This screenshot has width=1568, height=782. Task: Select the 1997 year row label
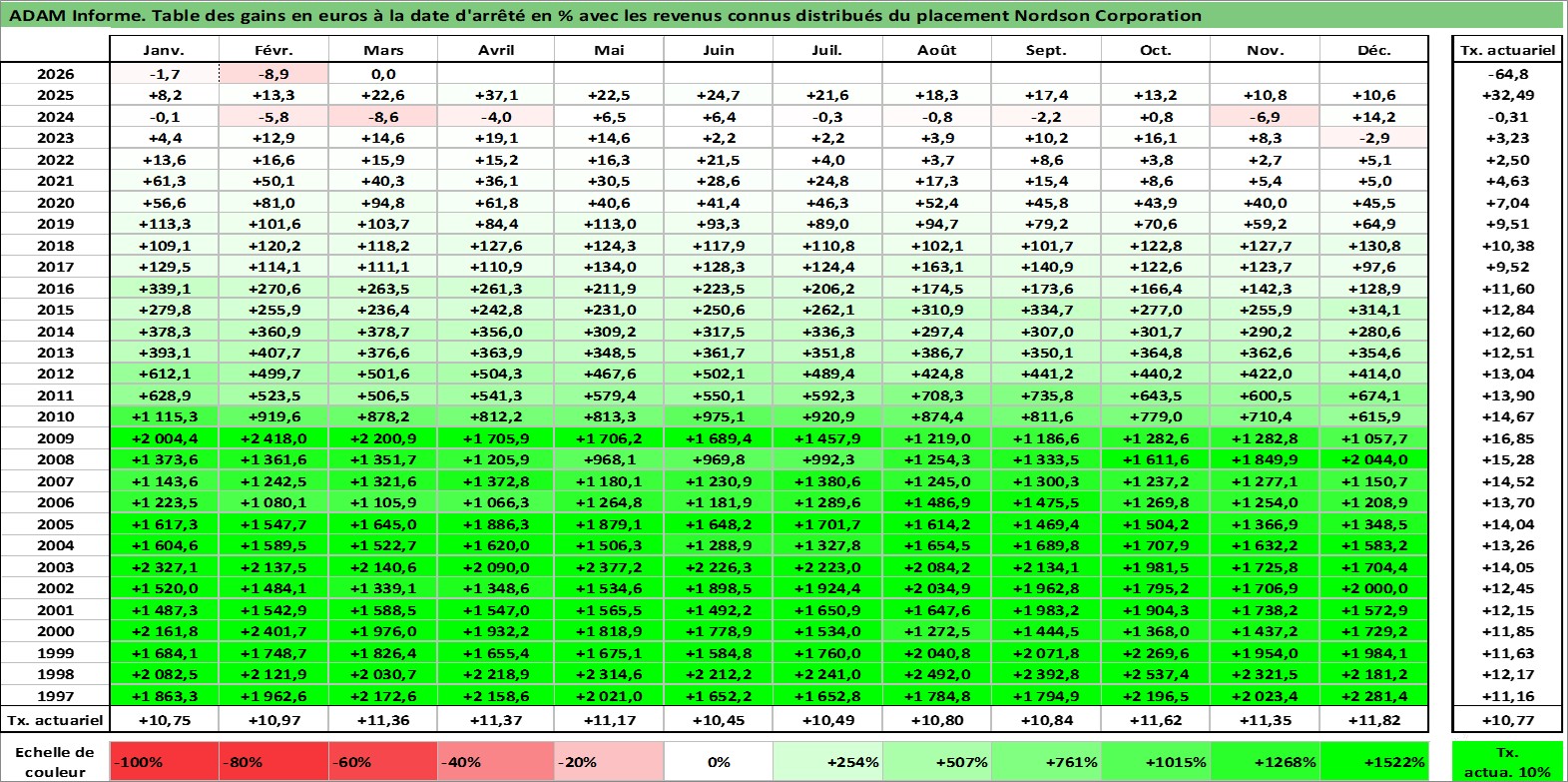click(x=55, y=696)
